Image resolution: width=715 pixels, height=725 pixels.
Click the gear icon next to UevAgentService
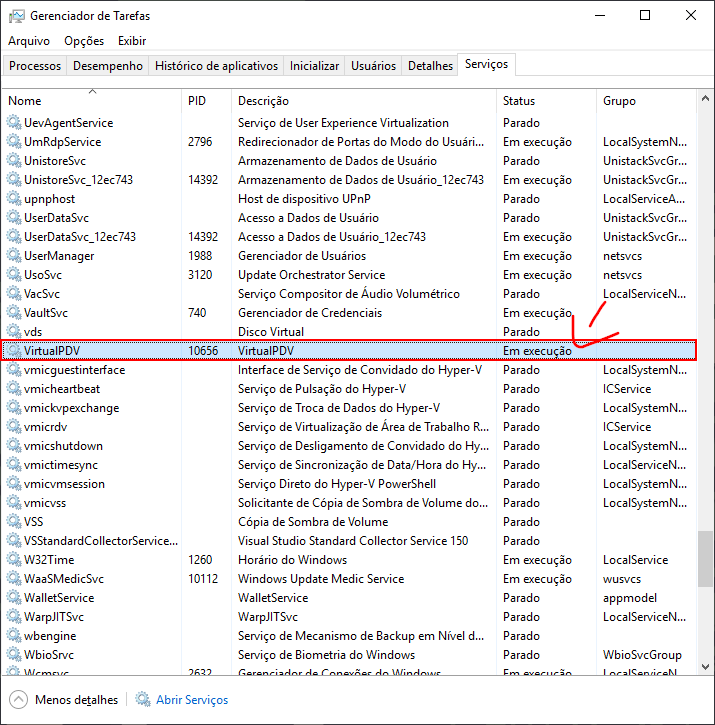(14, 123)
